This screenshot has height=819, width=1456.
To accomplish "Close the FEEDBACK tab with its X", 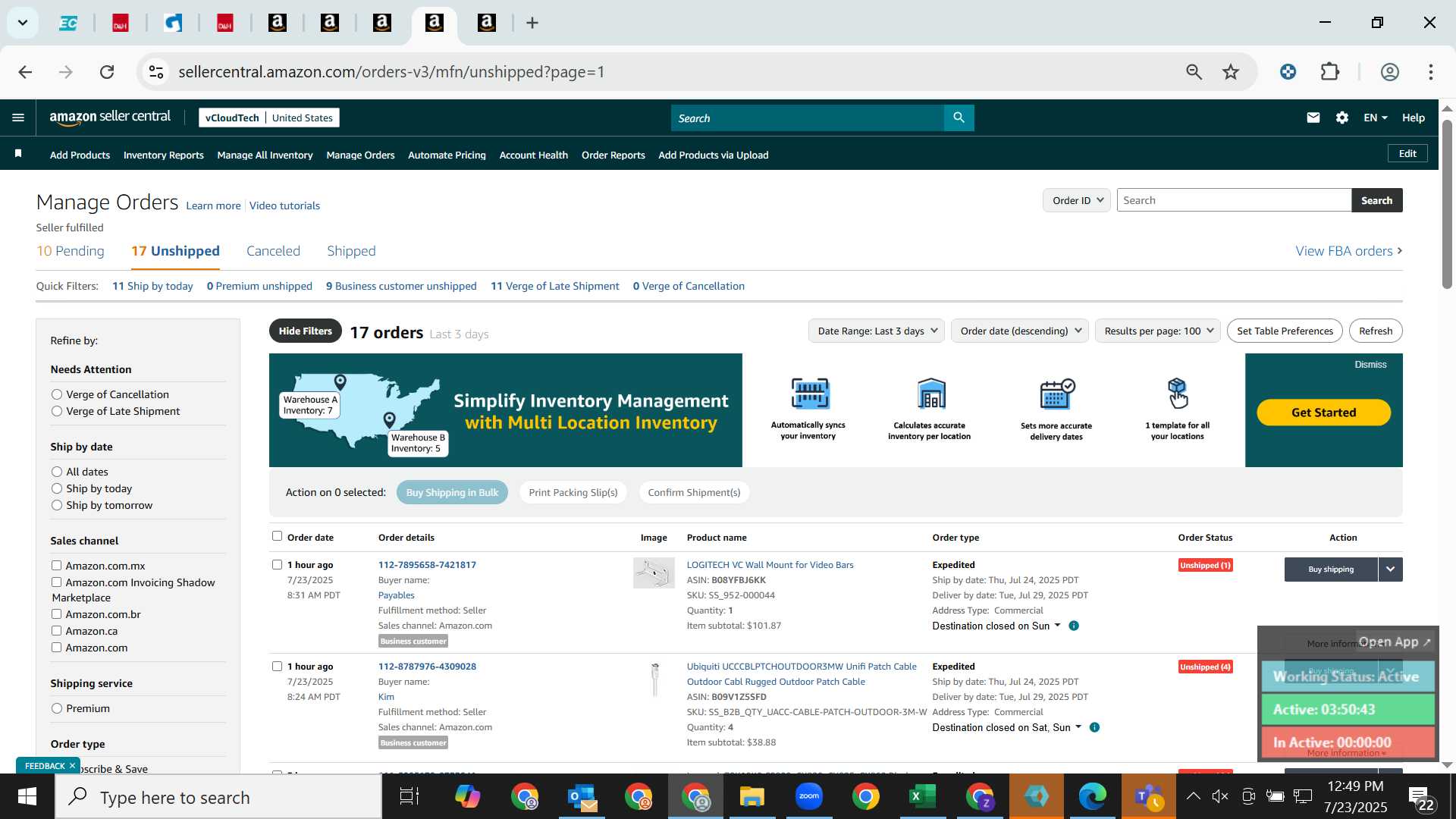I will point(72,766).
